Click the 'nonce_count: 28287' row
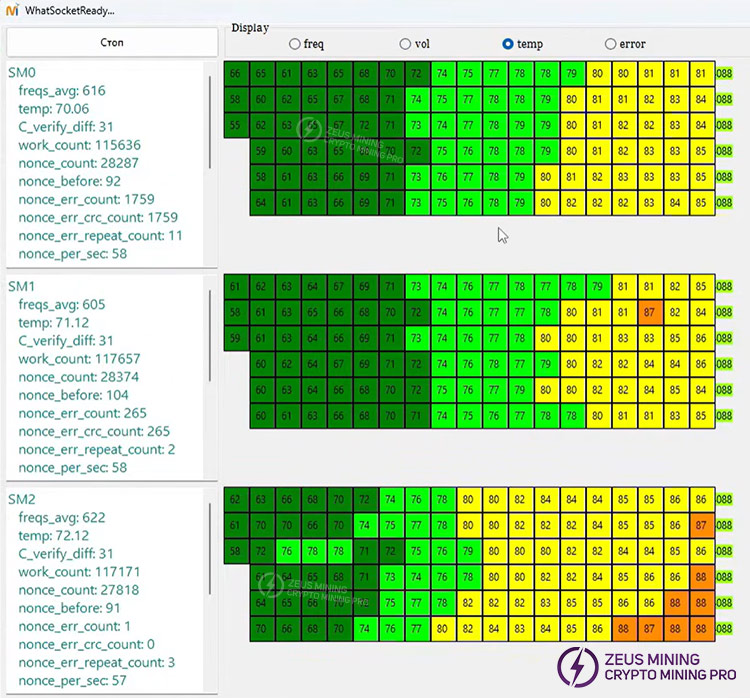 (x=78, y=163)
